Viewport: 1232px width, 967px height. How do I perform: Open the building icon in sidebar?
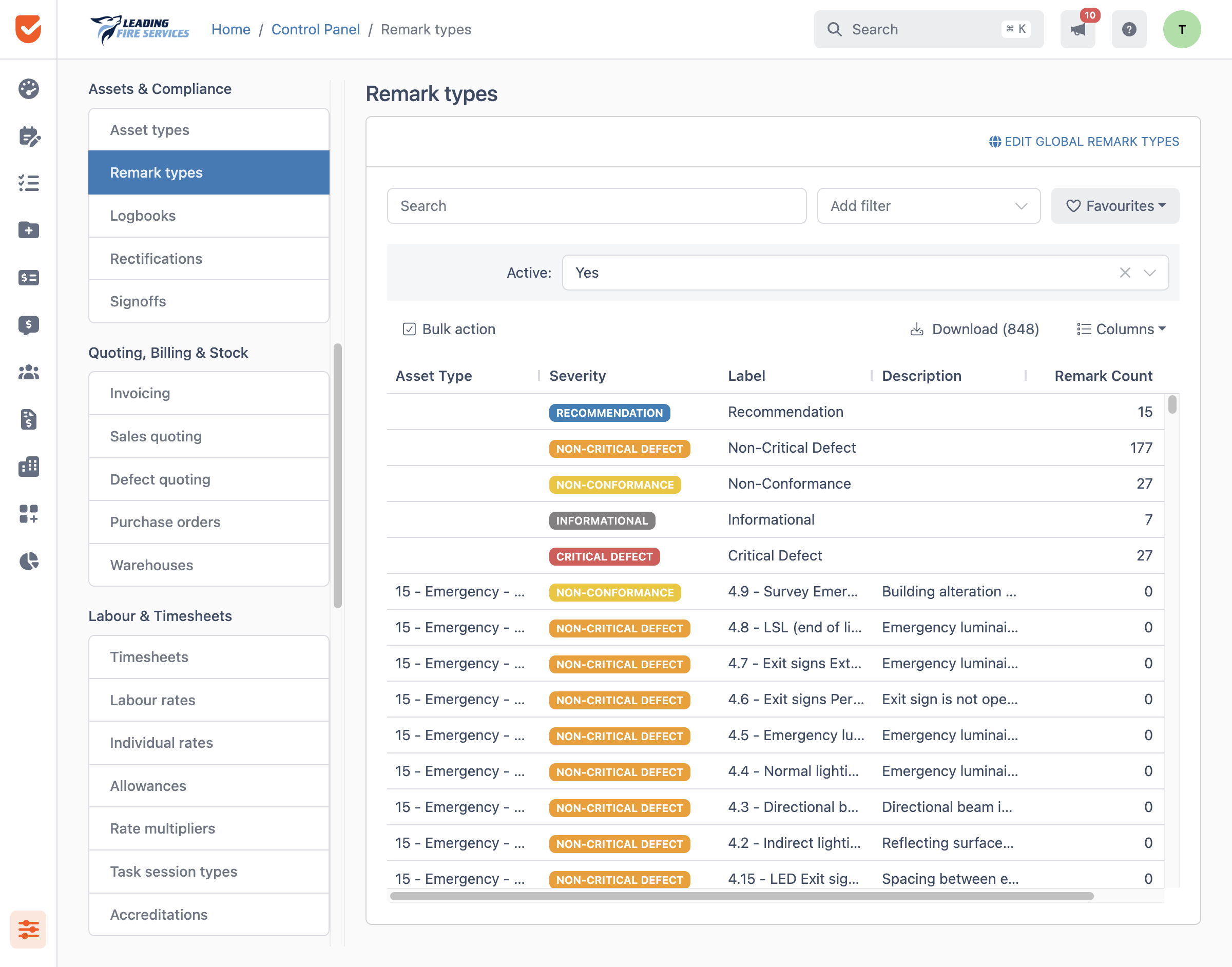pyautogui.click(x=28, y=467)
